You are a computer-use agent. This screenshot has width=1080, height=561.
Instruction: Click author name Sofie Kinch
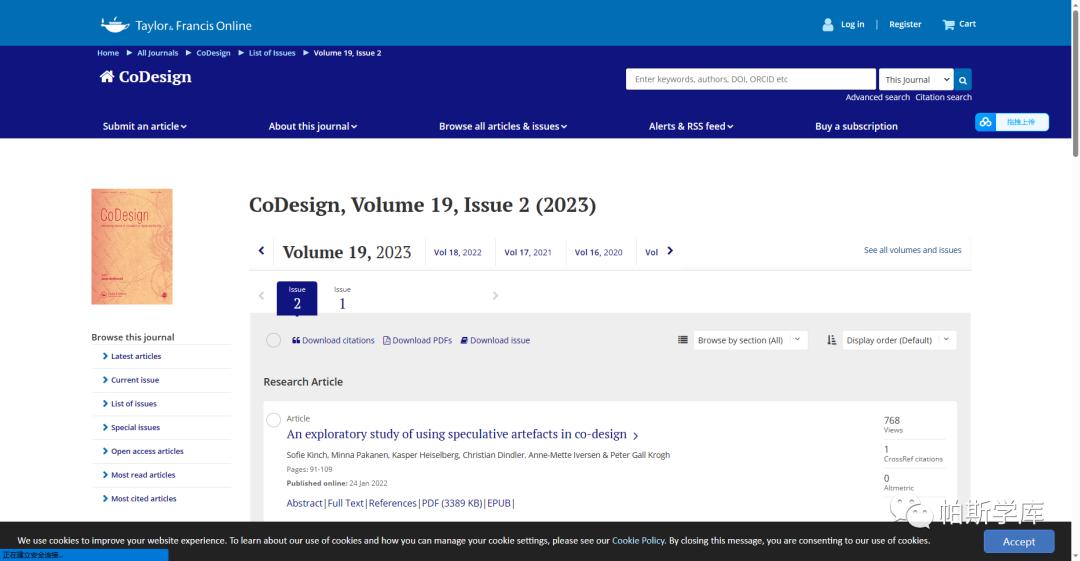click(x=306, y=455)
